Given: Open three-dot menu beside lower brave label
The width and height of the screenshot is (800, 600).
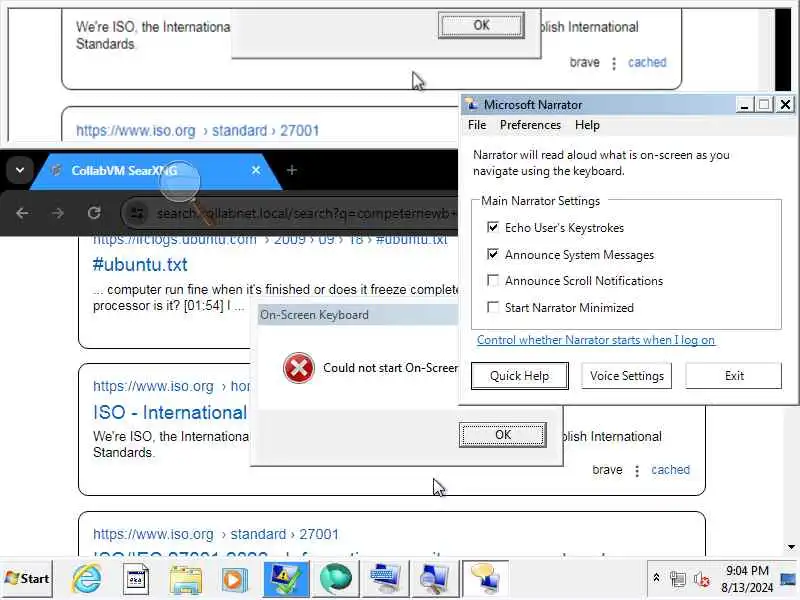Looking at the screenshot, I should coord(636,470).
